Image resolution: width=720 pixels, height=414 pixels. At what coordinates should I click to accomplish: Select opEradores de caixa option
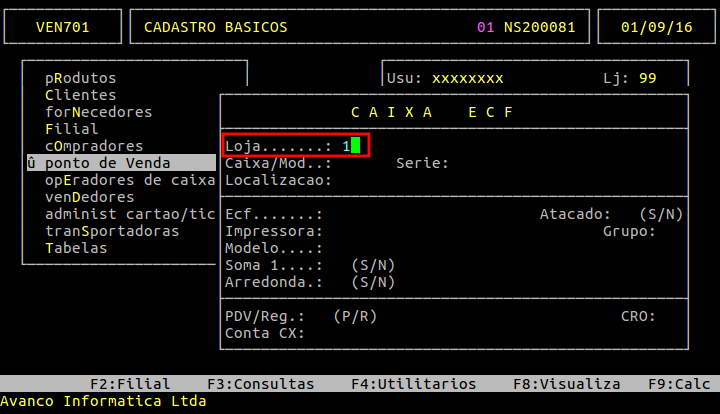tap(130, 180)
